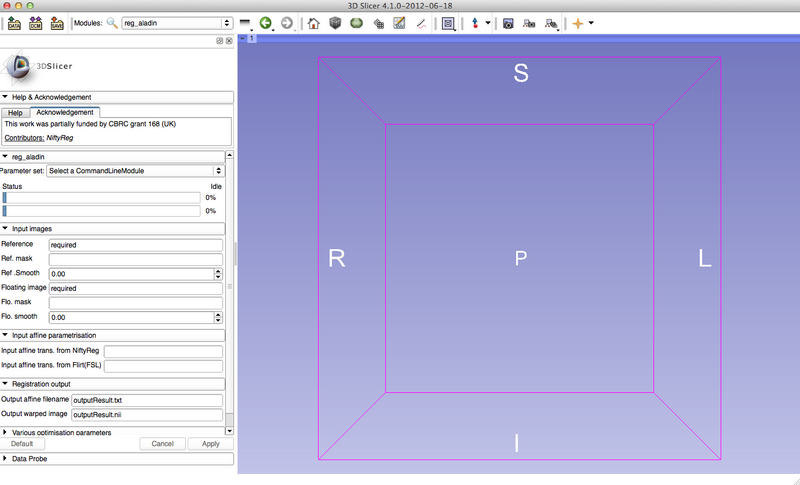Select the Acknowledgement tab
The width and height of the screenshot is (800, 485).
point(65,113)
